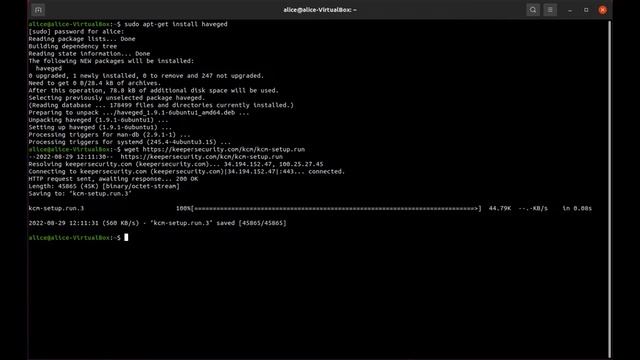Click the 'sudo apt-get install haveged' command
The height and width of the screenshot is (360, 640).
point(176,24)
